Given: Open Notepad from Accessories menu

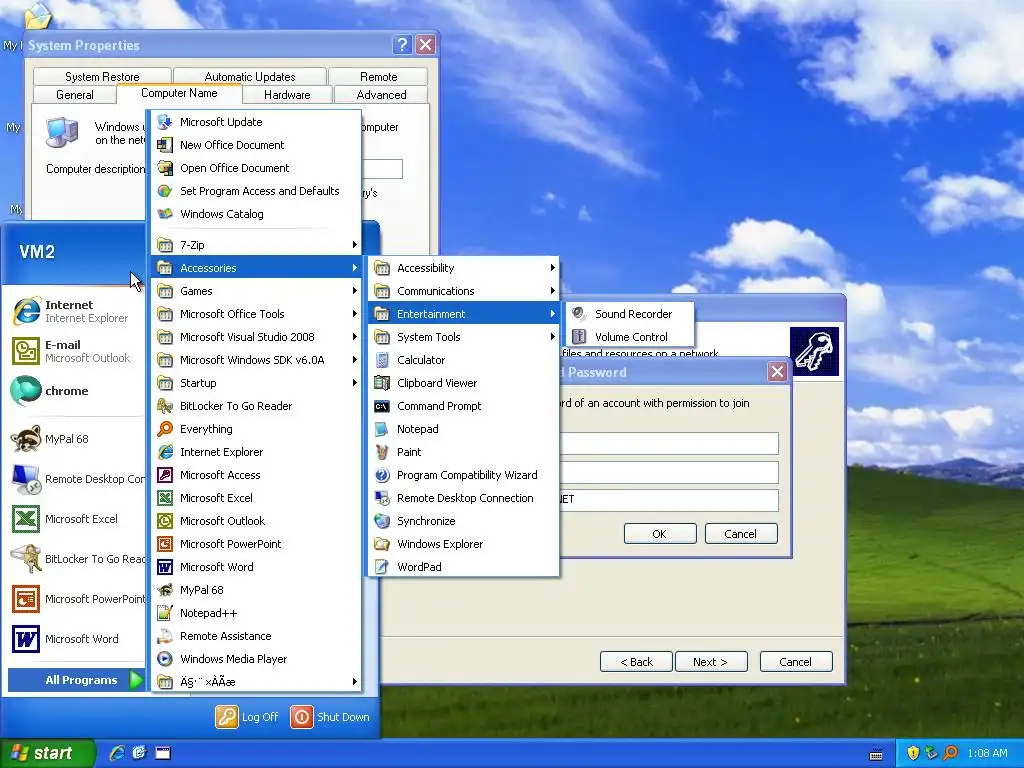Looking at the screenshot, I should (464, 429).
